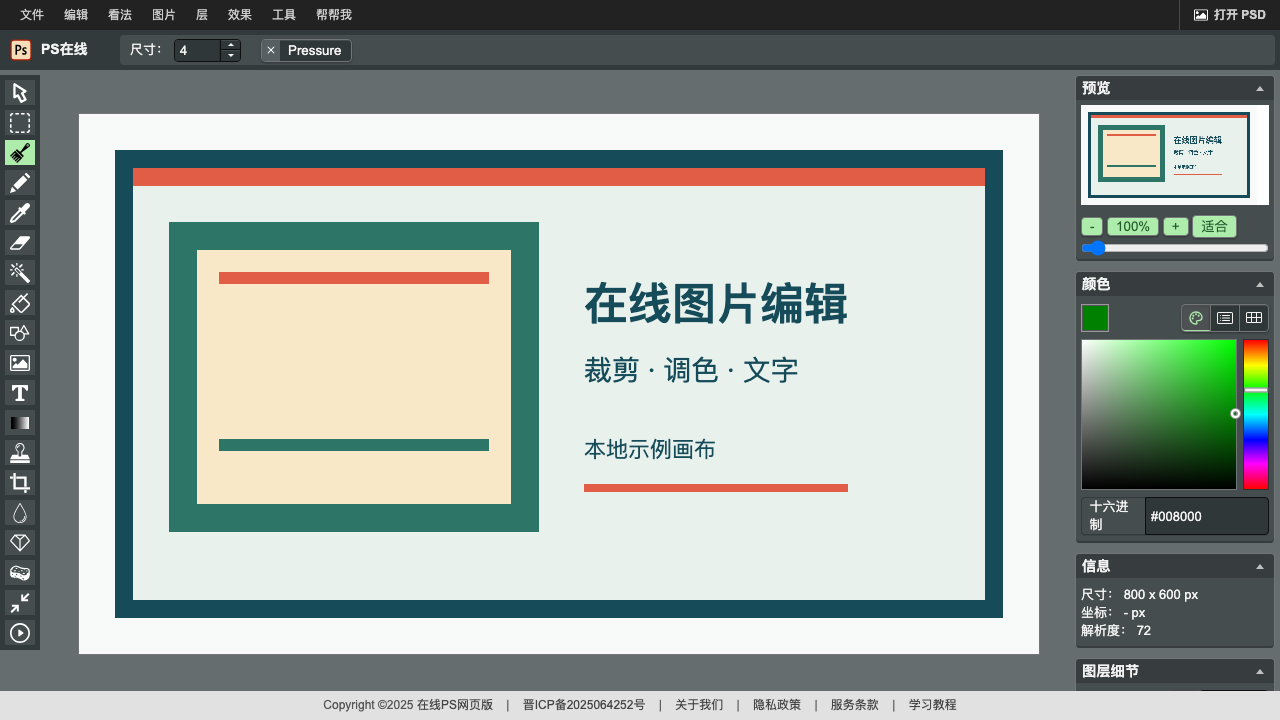This screenshot has width=1280, height=720.
Task: Choose the Magic Wand tool
Action: click(x=20, y=273)
